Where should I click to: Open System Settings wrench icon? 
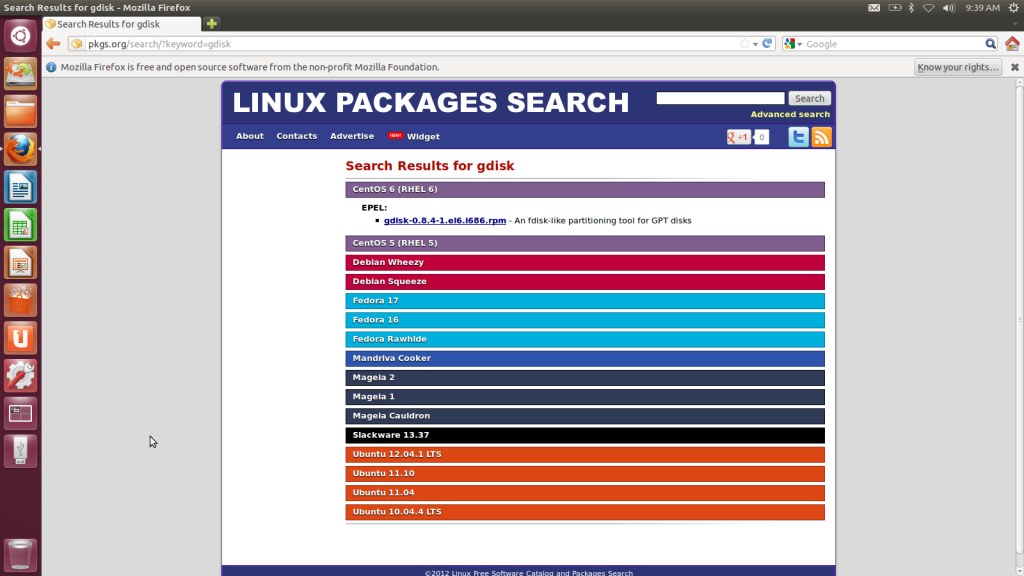tap(20, 376)
